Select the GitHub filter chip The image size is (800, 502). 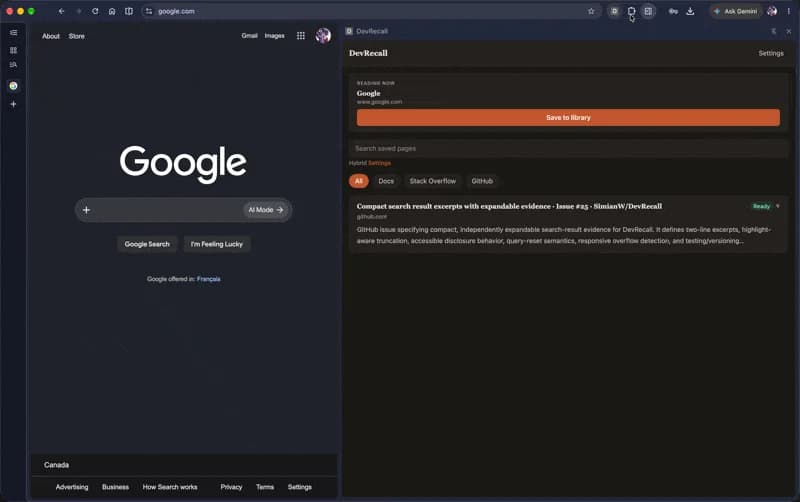[482, 181]
